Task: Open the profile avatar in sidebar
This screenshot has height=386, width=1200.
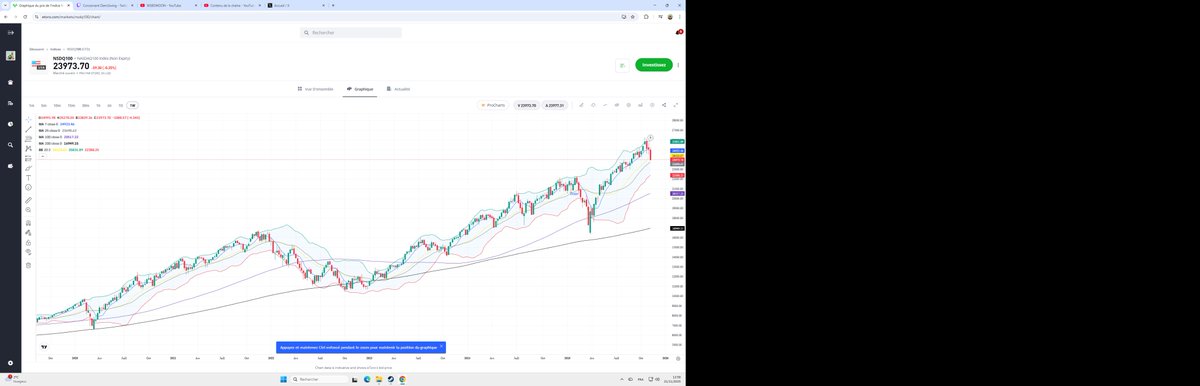Action: [x=10, y=57]
